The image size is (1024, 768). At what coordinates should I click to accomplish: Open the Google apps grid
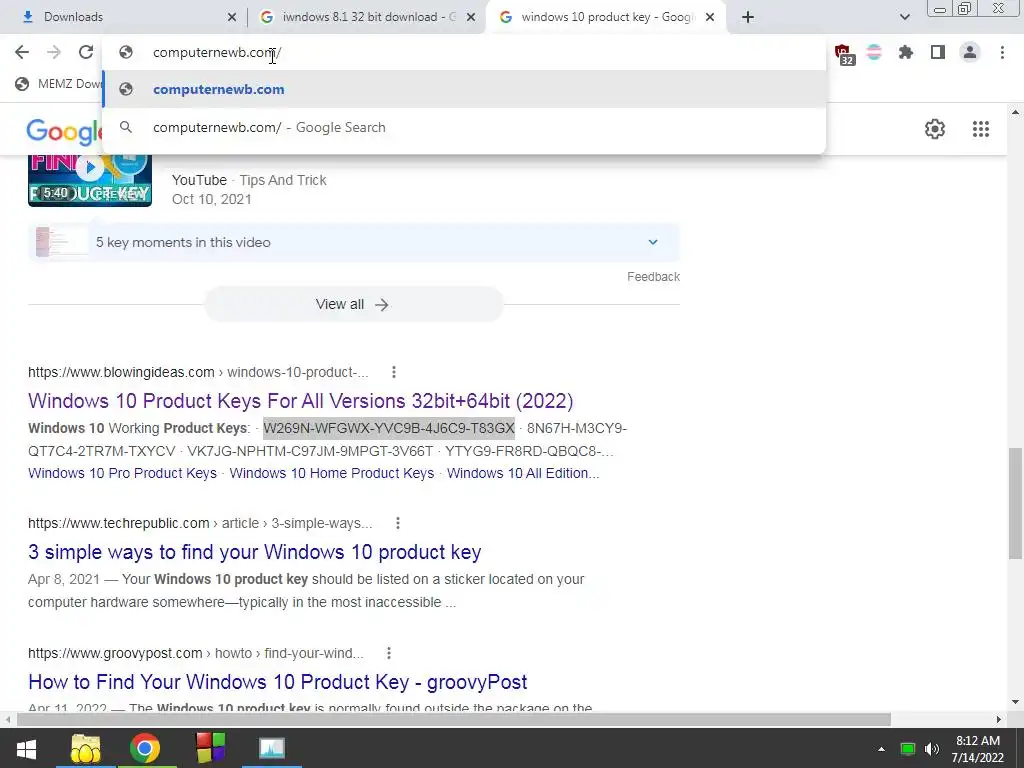(x=980, y=129)
